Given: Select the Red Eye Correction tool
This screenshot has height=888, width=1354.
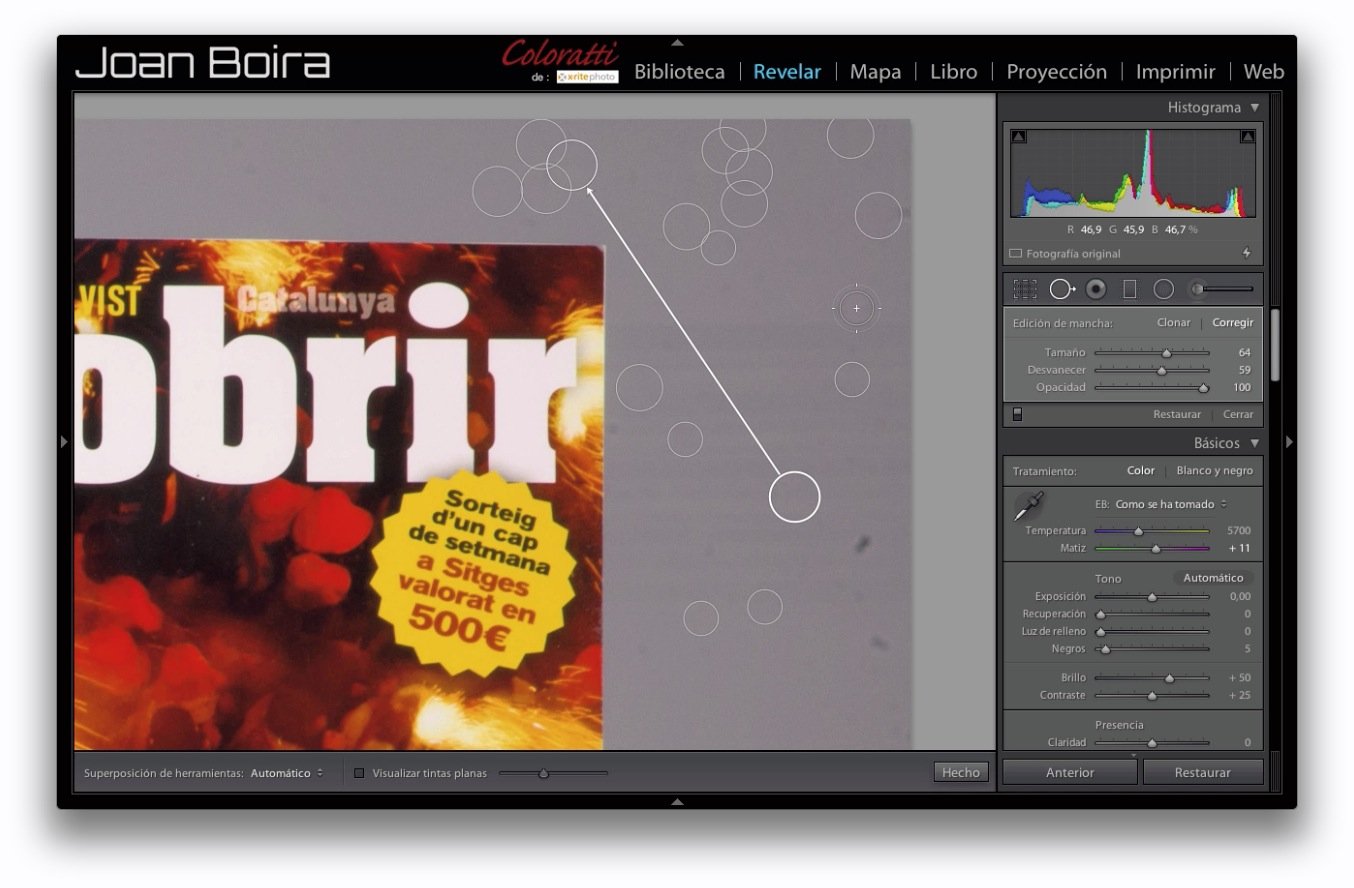Looking at the screenshot, I should point(1097,289).
